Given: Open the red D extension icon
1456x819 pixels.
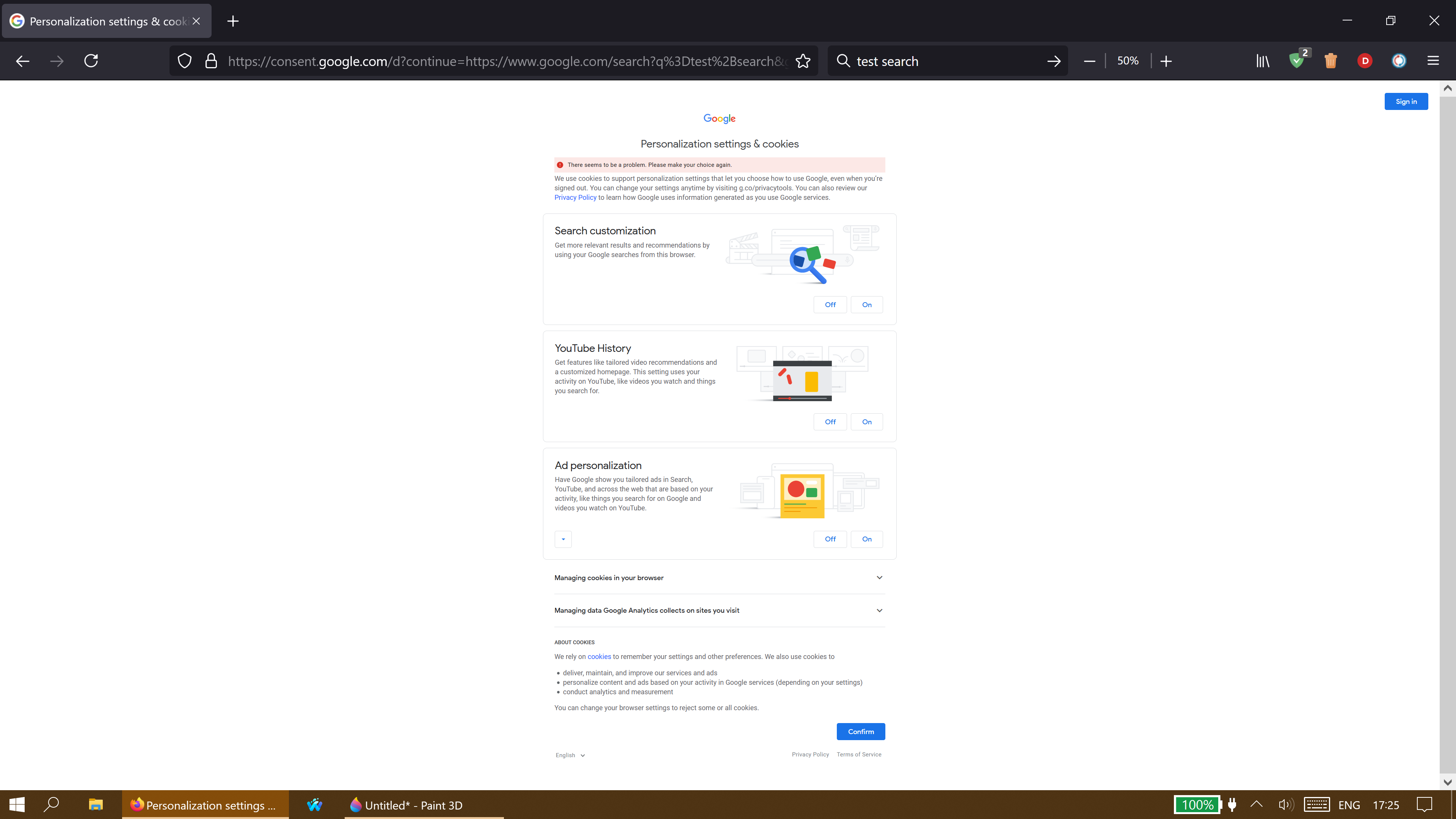Looking at the screenshot, I should pos(1365,61).
